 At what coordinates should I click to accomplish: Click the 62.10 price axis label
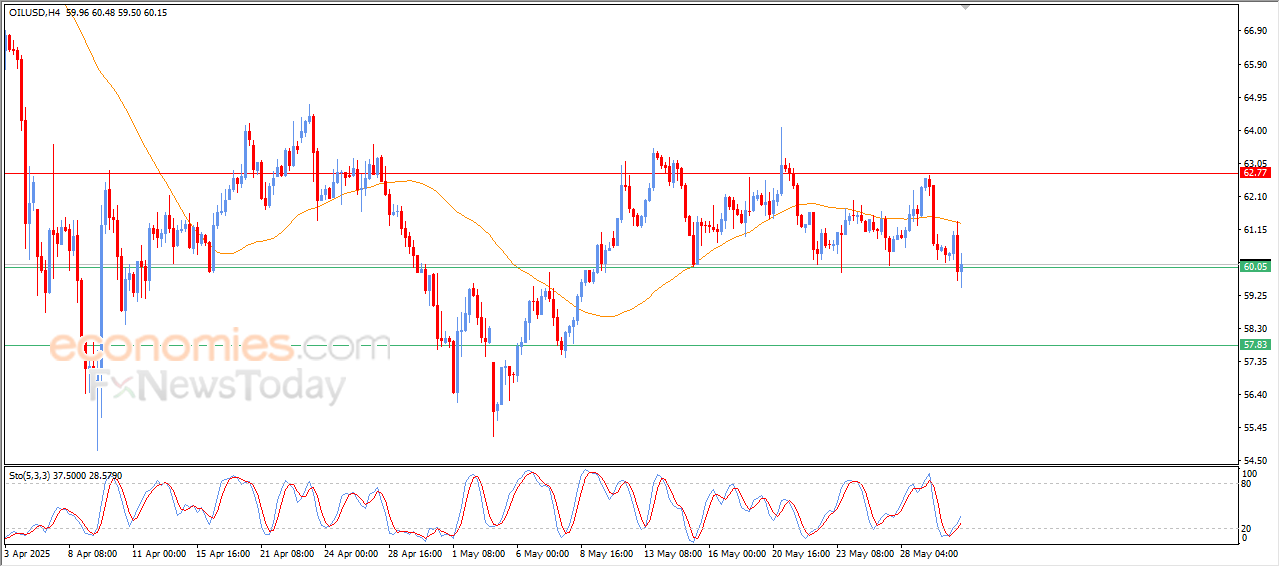pos(1255,196)
